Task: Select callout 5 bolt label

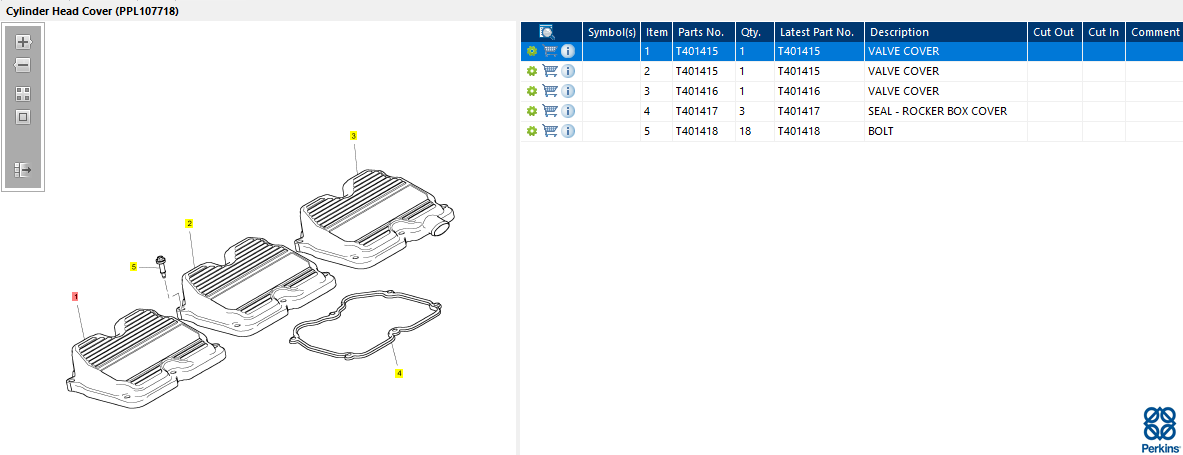Action: pyautogui.click(x=134, y=266)
